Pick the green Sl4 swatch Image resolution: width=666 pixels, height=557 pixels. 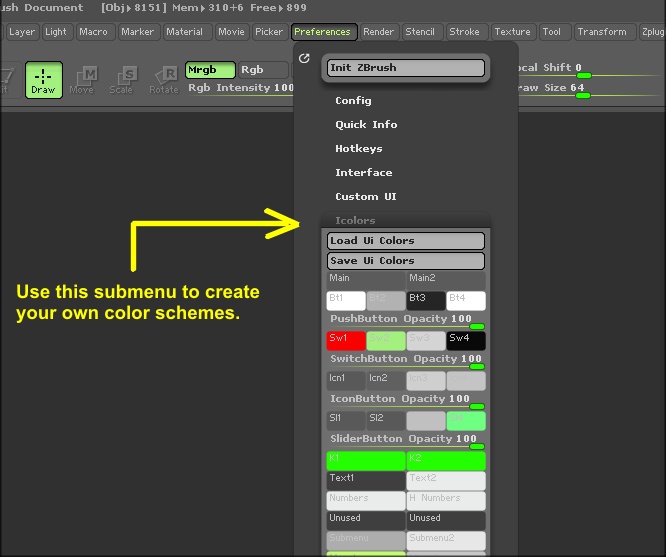pyautogui.click(x=466, y=421)
